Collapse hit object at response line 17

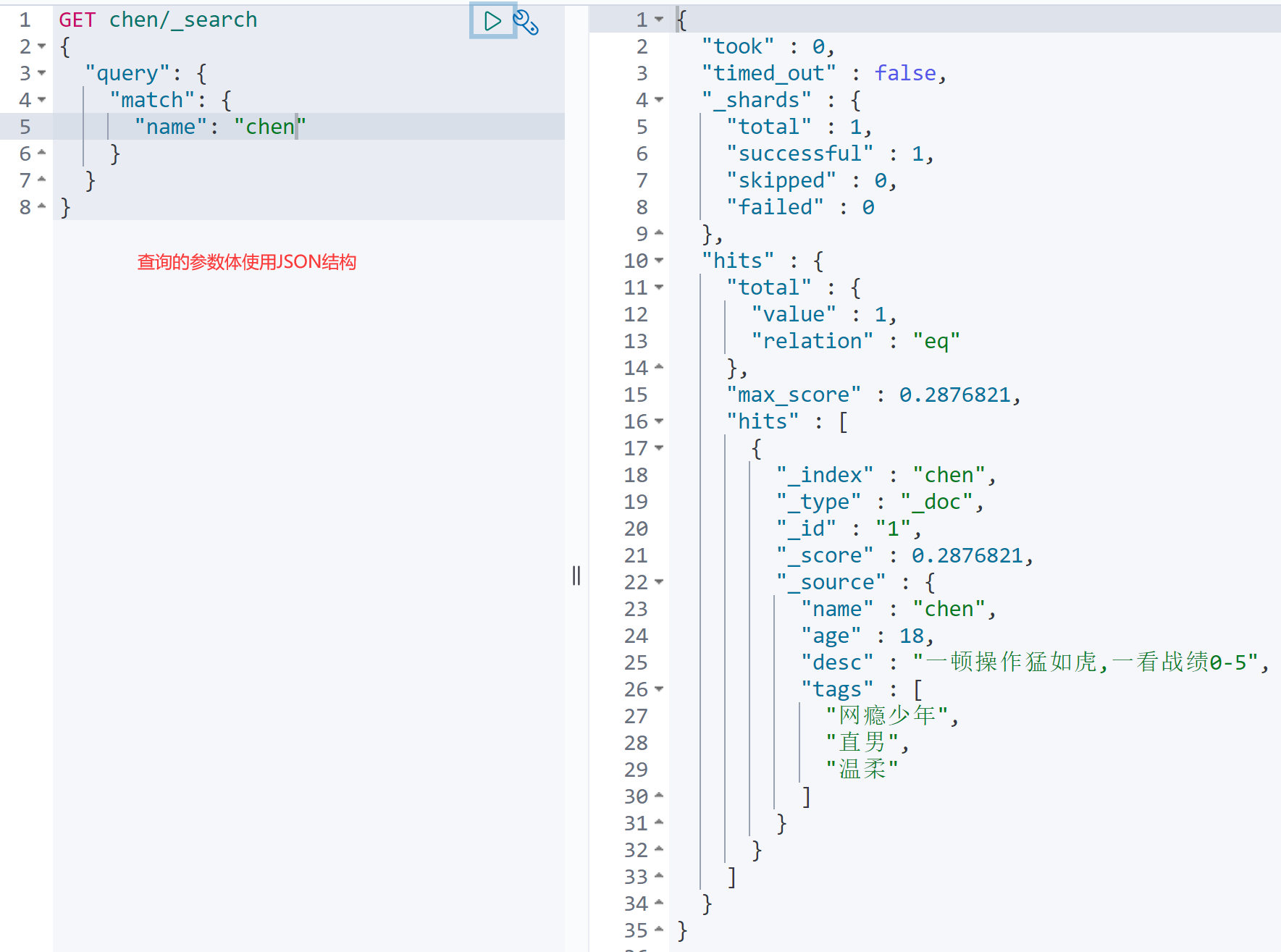click(x=659, y=448)
